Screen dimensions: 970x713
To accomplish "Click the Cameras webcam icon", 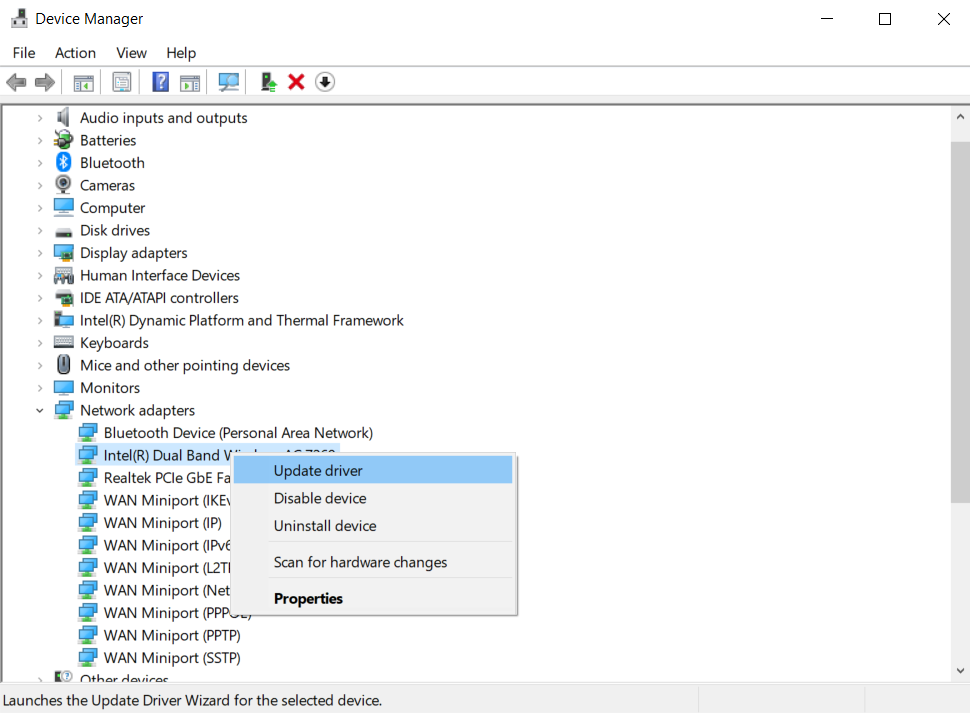I will tap(63, 184).
